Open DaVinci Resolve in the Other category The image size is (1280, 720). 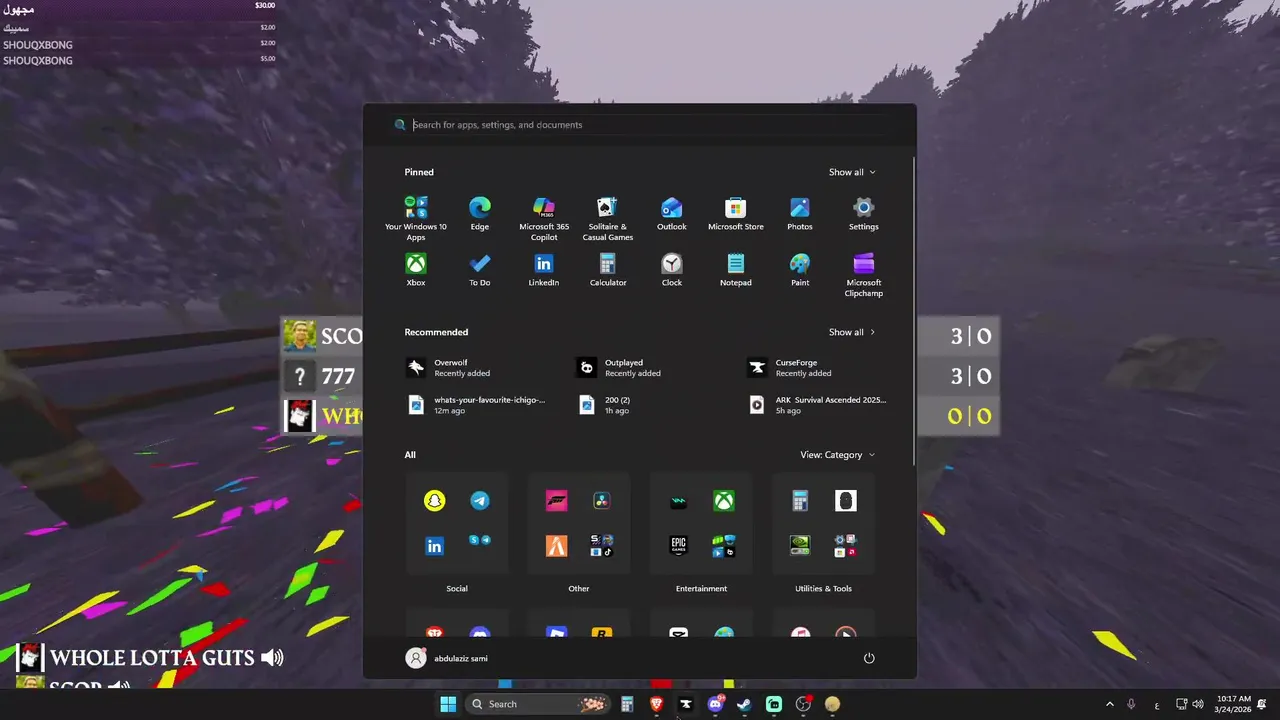[x=602, y=501]
